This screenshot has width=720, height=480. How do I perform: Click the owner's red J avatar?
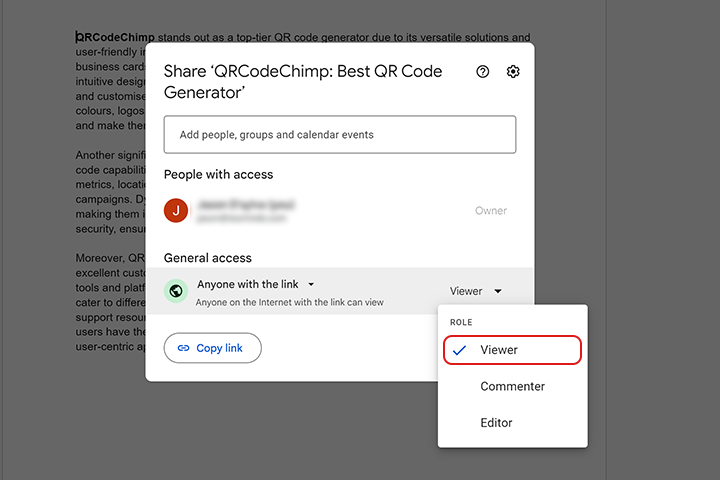click(176, 210)
